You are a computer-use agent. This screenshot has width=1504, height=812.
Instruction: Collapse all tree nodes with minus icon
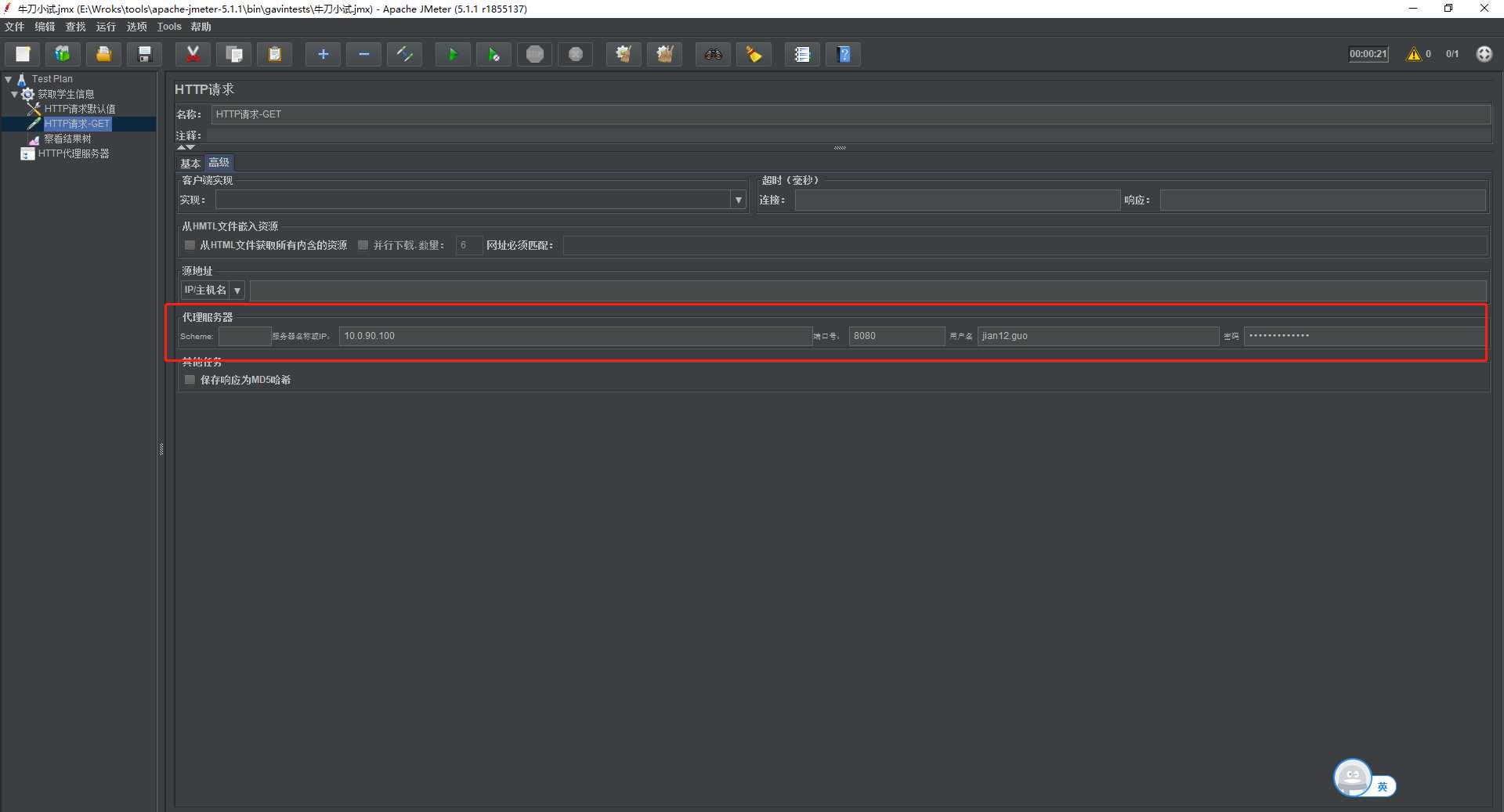tap(364, 54)
